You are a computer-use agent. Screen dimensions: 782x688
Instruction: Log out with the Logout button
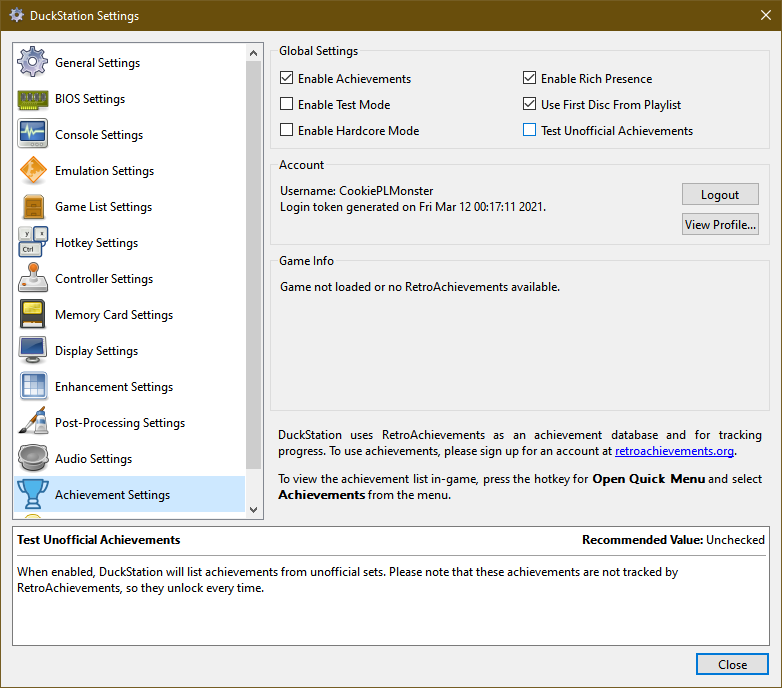(720, 194)
